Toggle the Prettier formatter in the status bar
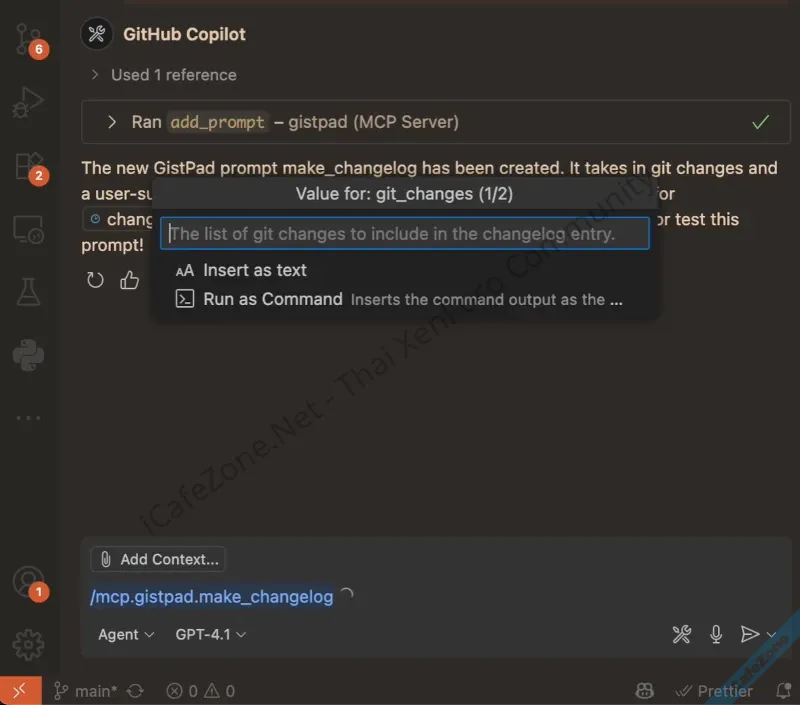 point(714,691)
